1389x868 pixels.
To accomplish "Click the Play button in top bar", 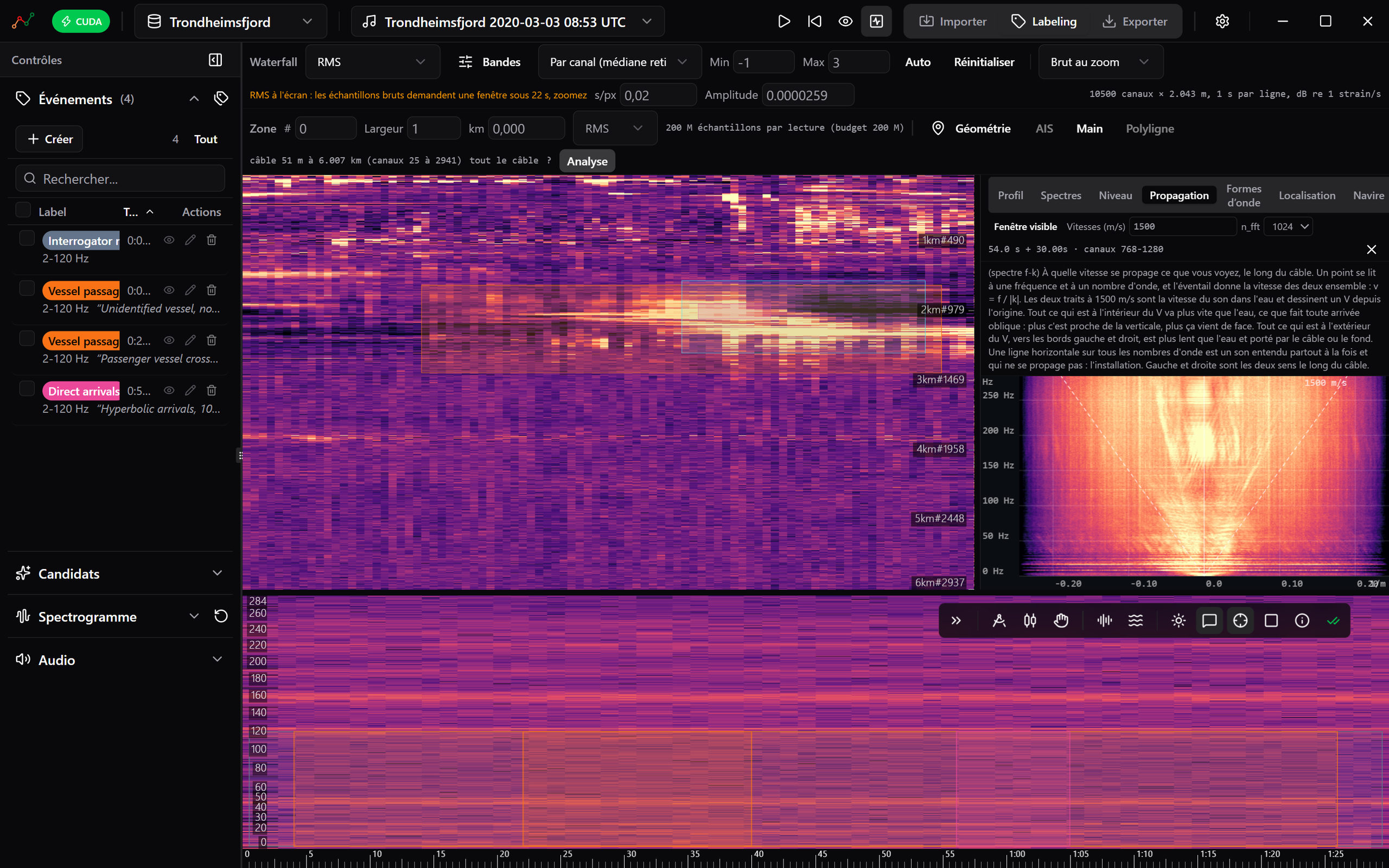I will click(x=783, y=22).
